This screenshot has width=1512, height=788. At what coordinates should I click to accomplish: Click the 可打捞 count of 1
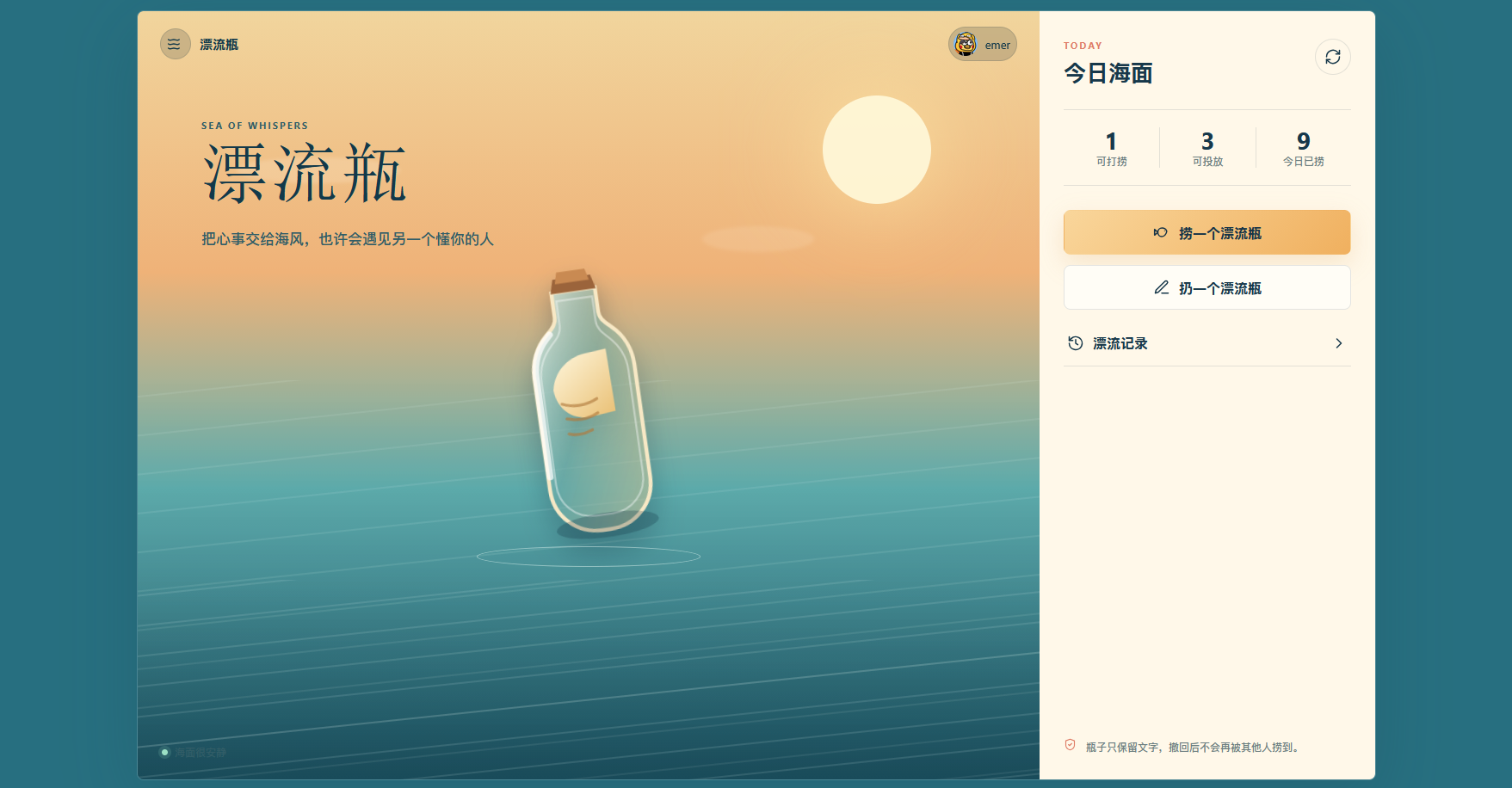point(1111,141)
